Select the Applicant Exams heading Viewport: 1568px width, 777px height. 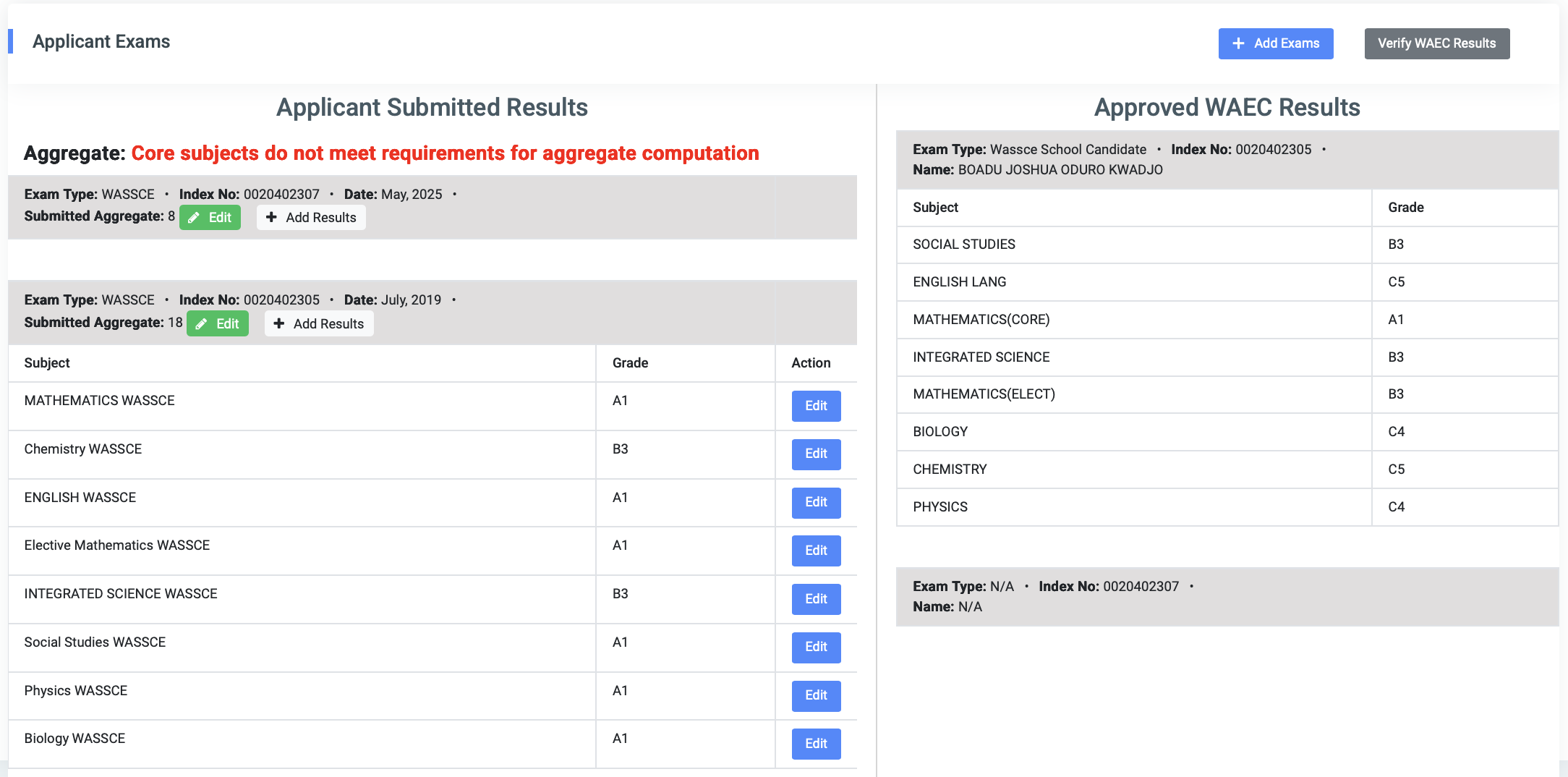coord(101,42)
